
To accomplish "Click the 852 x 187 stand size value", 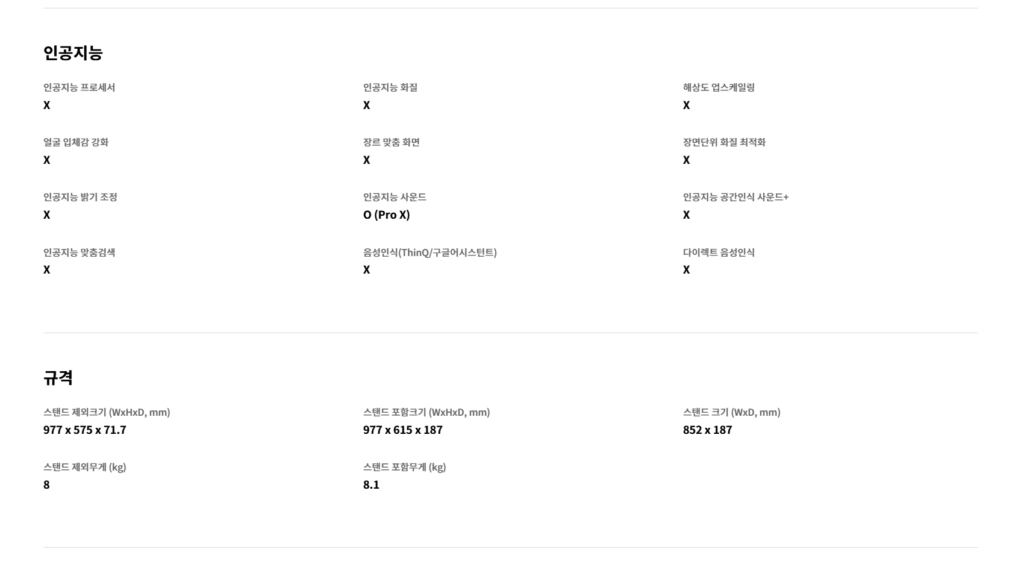I will [x=708, y=430].
